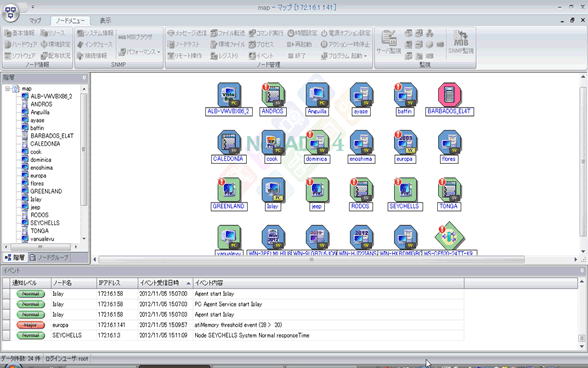Click the ハードウェア ribbon button
This screenshot has width=588, height=368.
(x=21, y=44)
